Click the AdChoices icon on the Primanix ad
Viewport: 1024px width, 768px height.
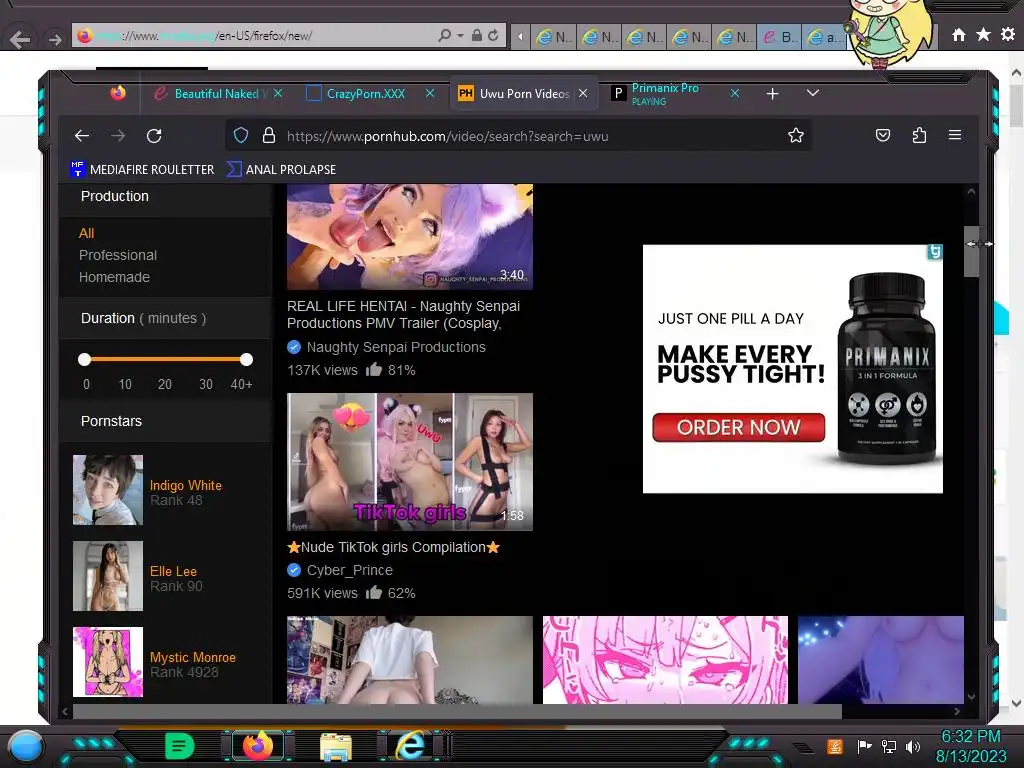(935, 252)
